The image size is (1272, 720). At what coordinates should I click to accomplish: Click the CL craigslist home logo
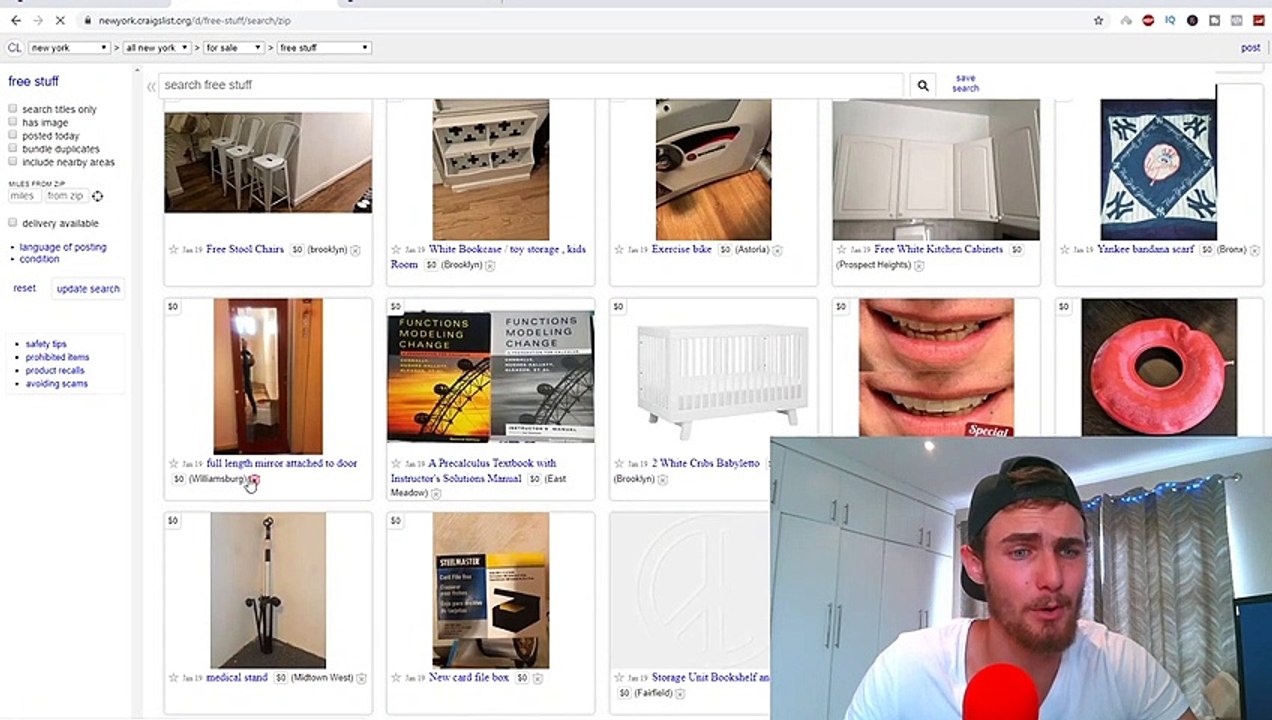pyautogui.click(x=14, y=47)
